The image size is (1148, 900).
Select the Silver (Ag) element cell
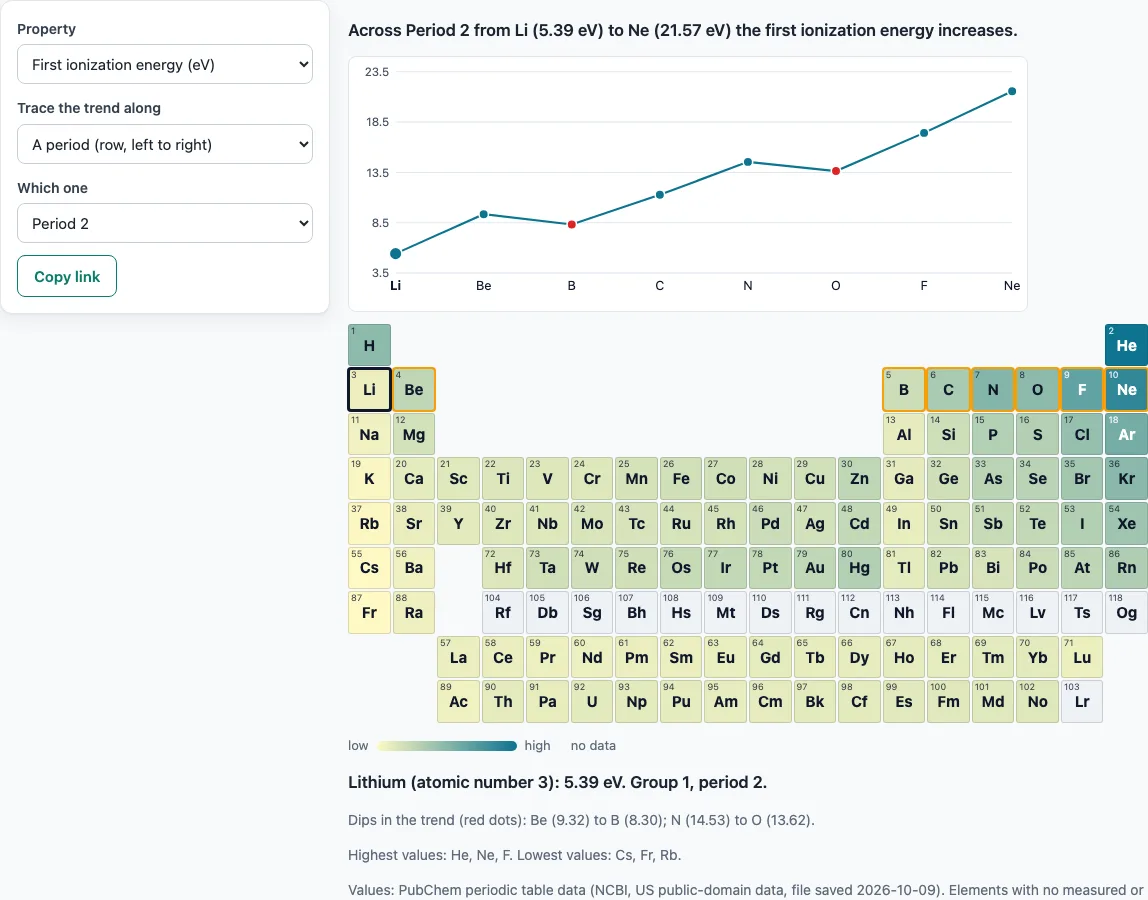814,524
